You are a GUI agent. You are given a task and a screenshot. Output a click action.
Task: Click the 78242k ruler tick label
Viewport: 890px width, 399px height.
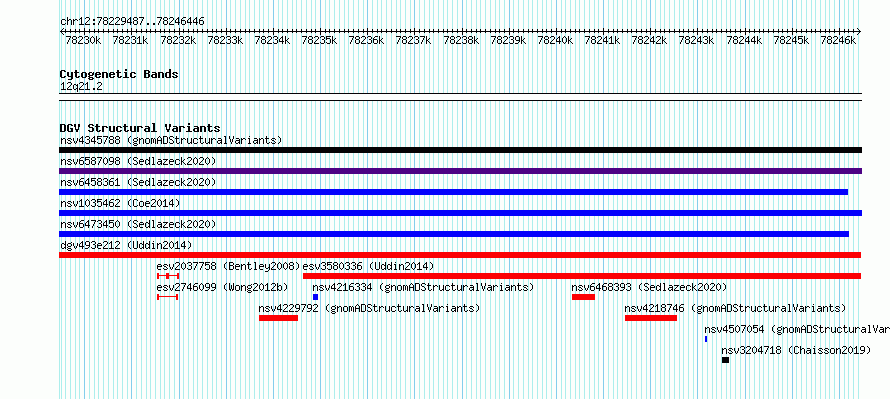tap(650, 40)
